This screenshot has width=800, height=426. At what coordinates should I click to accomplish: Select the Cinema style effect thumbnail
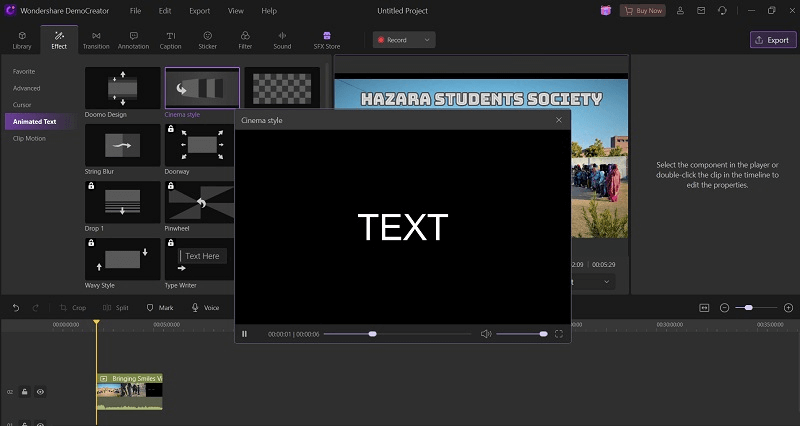point(202,88)
